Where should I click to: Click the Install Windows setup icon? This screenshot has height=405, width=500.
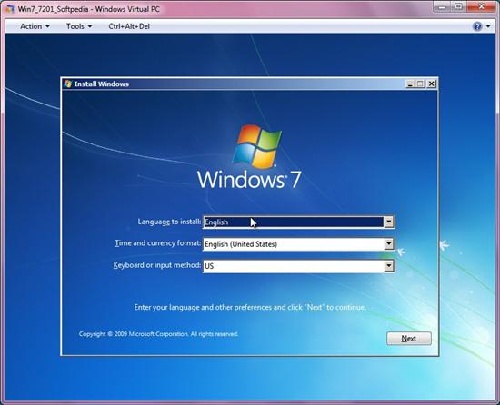pos(68,84)
